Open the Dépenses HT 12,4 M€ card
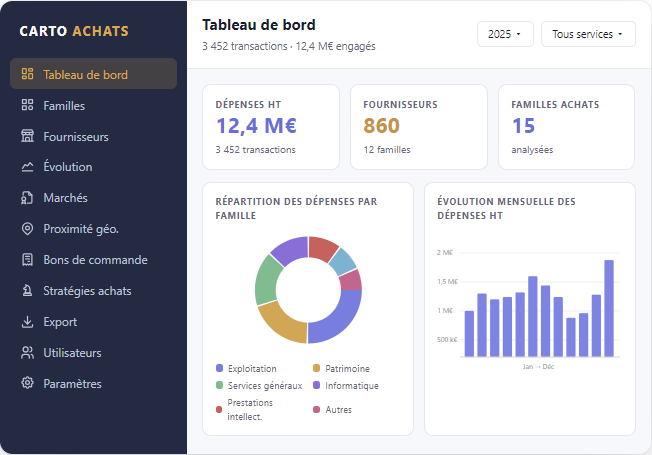The height and width of the screenshot is (455, 652). pos(271,127)
